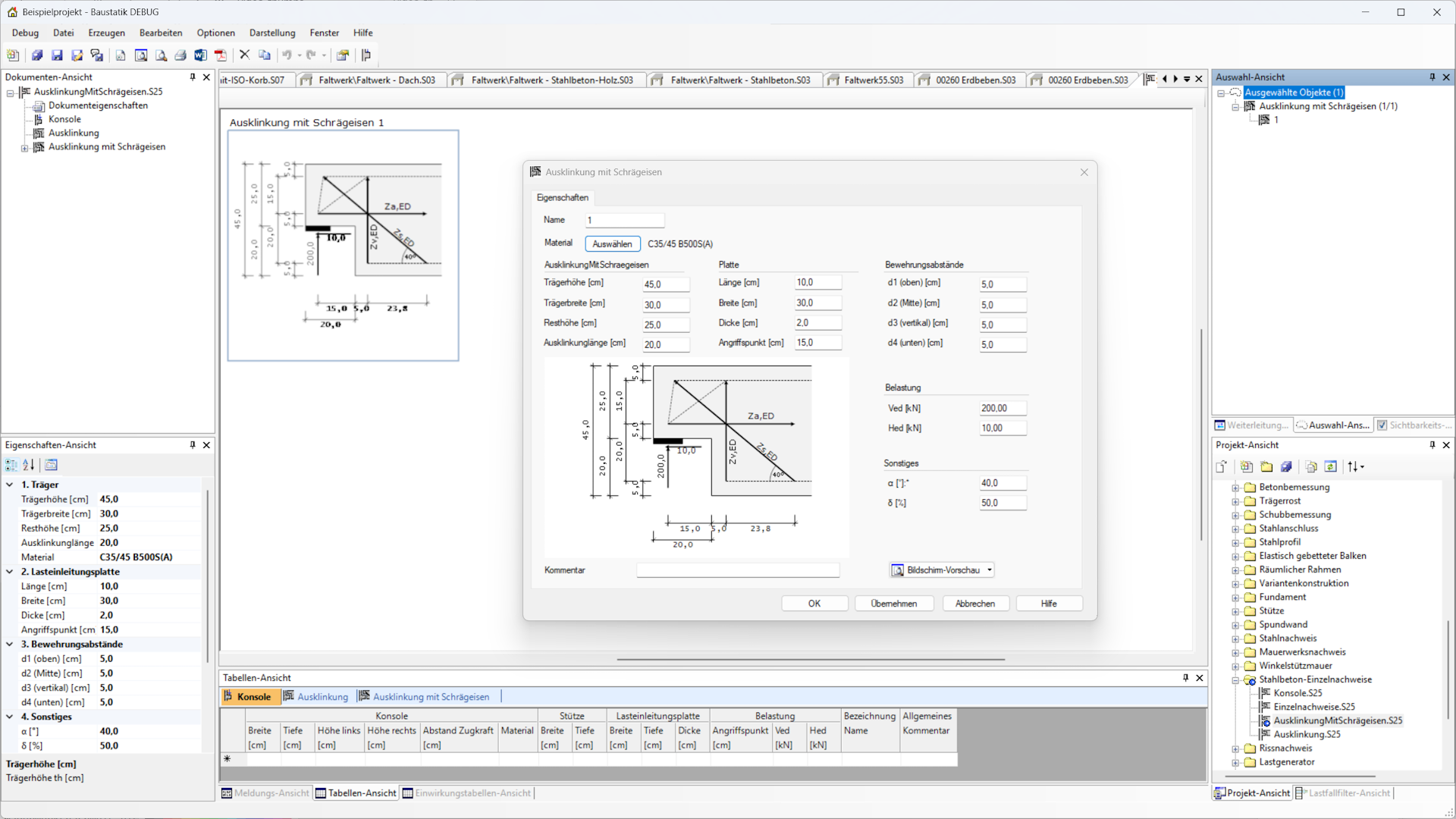Click the delete X toolbar icon
1456x819 pixels.
tap(244, 55)
